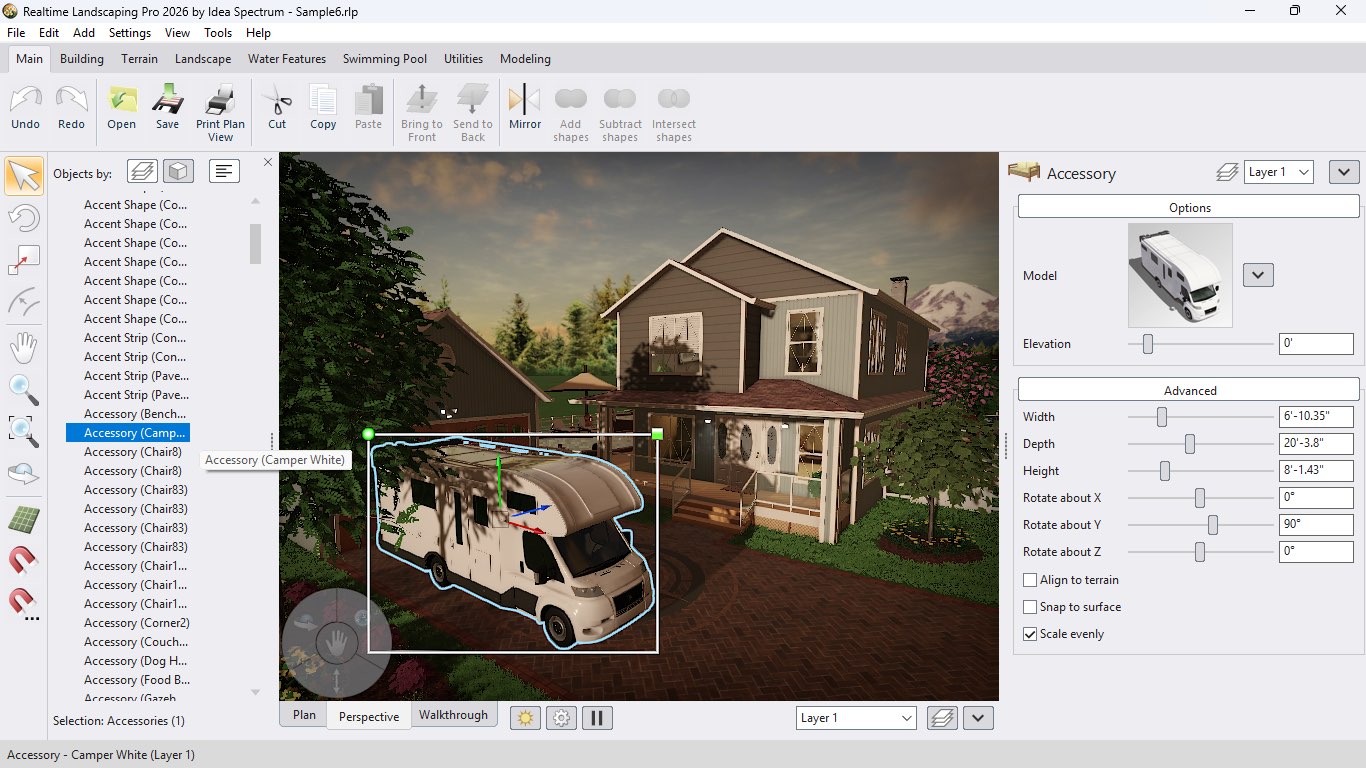Uncheck Scale evenly
The image size is (1366, 768).
point(1029,633)
